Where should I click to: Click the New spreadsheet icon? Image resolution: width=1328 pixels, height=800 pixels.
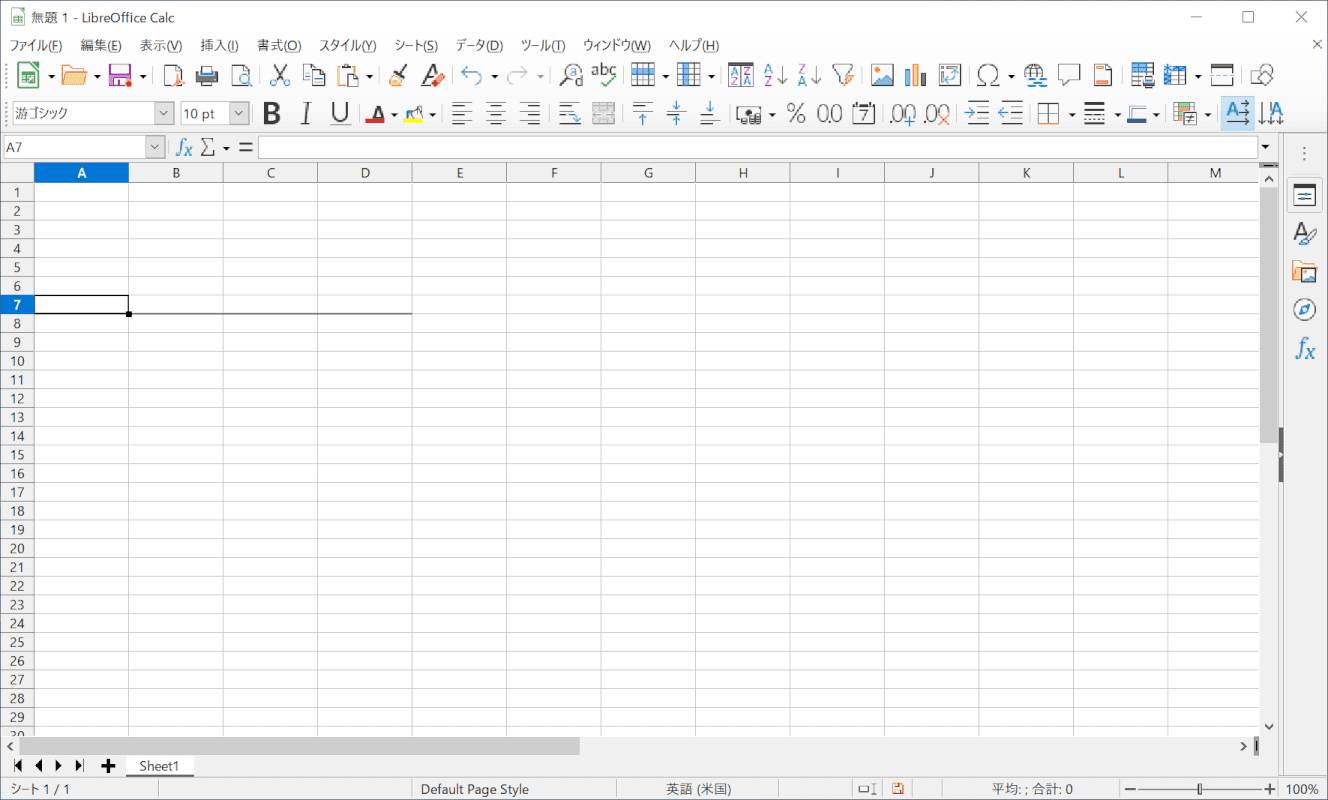click(x=28, y=75)
